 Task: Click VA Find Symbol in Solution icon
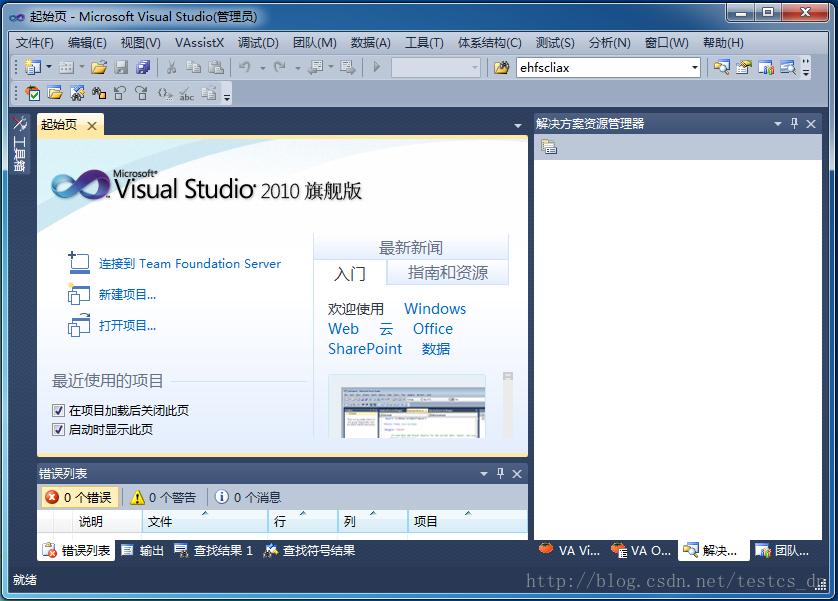pos(77,93)
